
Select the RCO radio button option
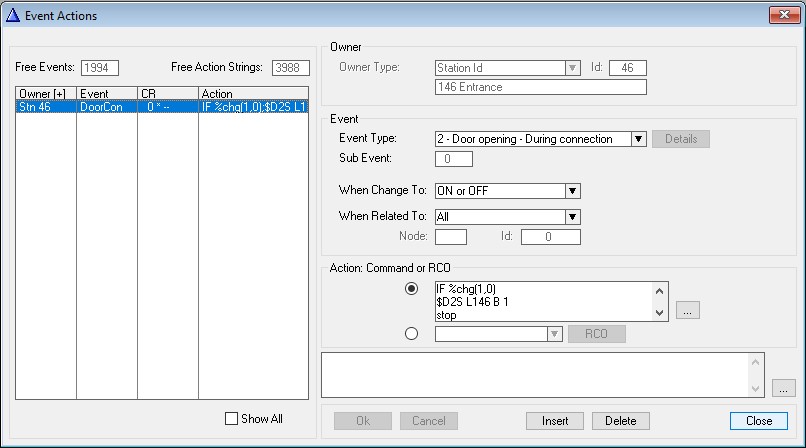click(x=411, y=334)
